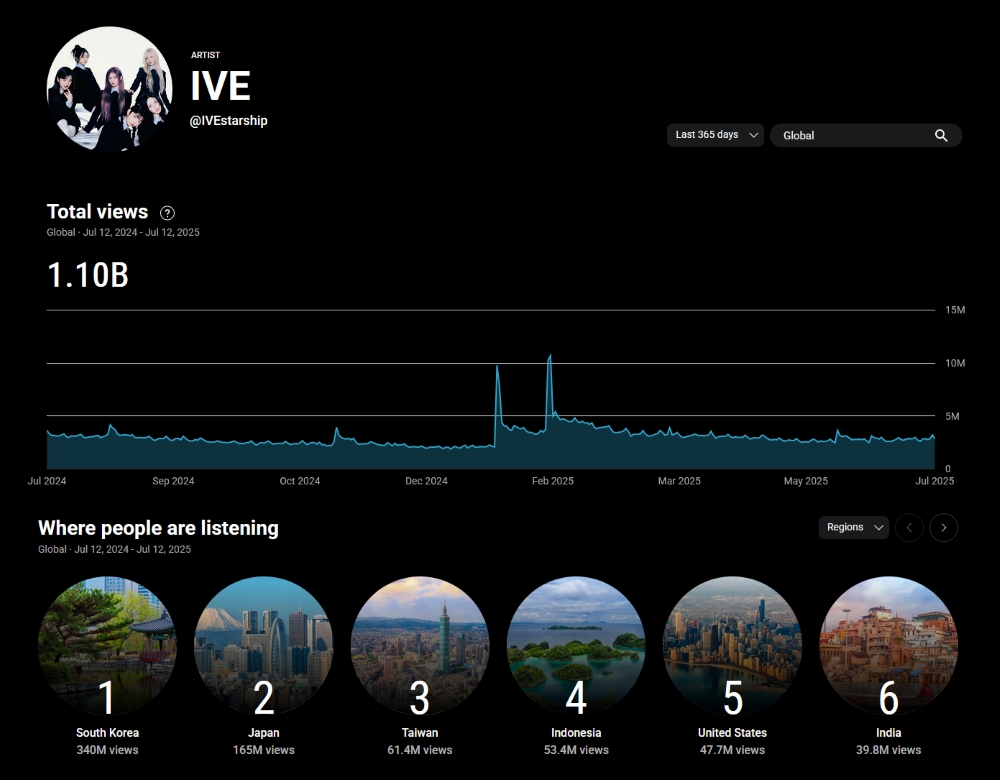Click the 53.4M views text
The image size is (1000, 780).
click(576, 750)
